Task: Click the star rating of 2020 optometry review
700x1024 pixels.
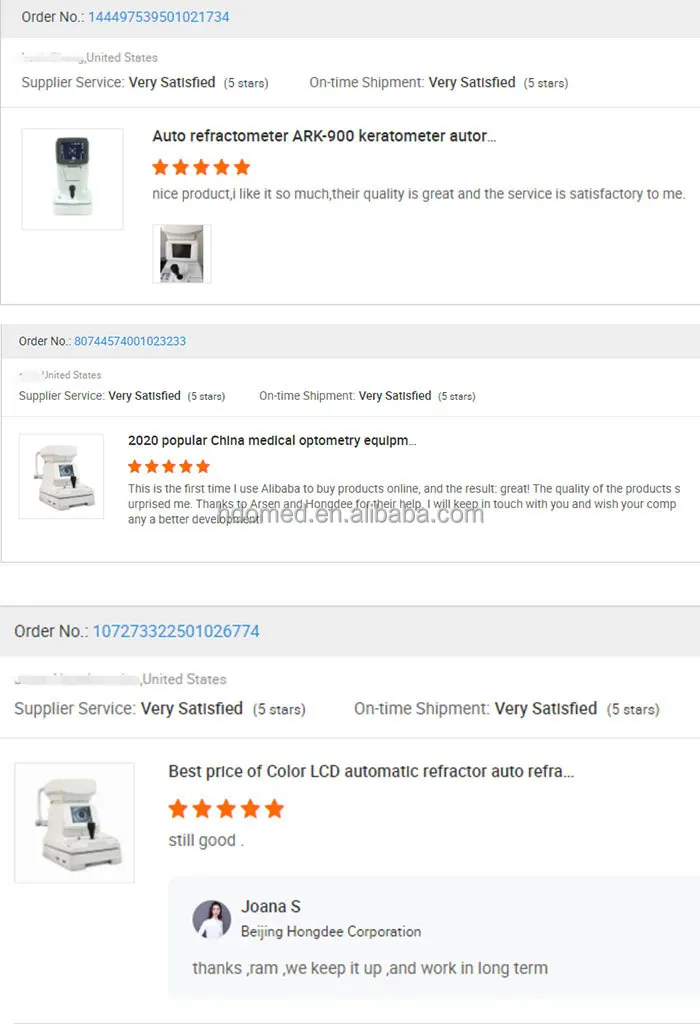Action: click(169, 466)
